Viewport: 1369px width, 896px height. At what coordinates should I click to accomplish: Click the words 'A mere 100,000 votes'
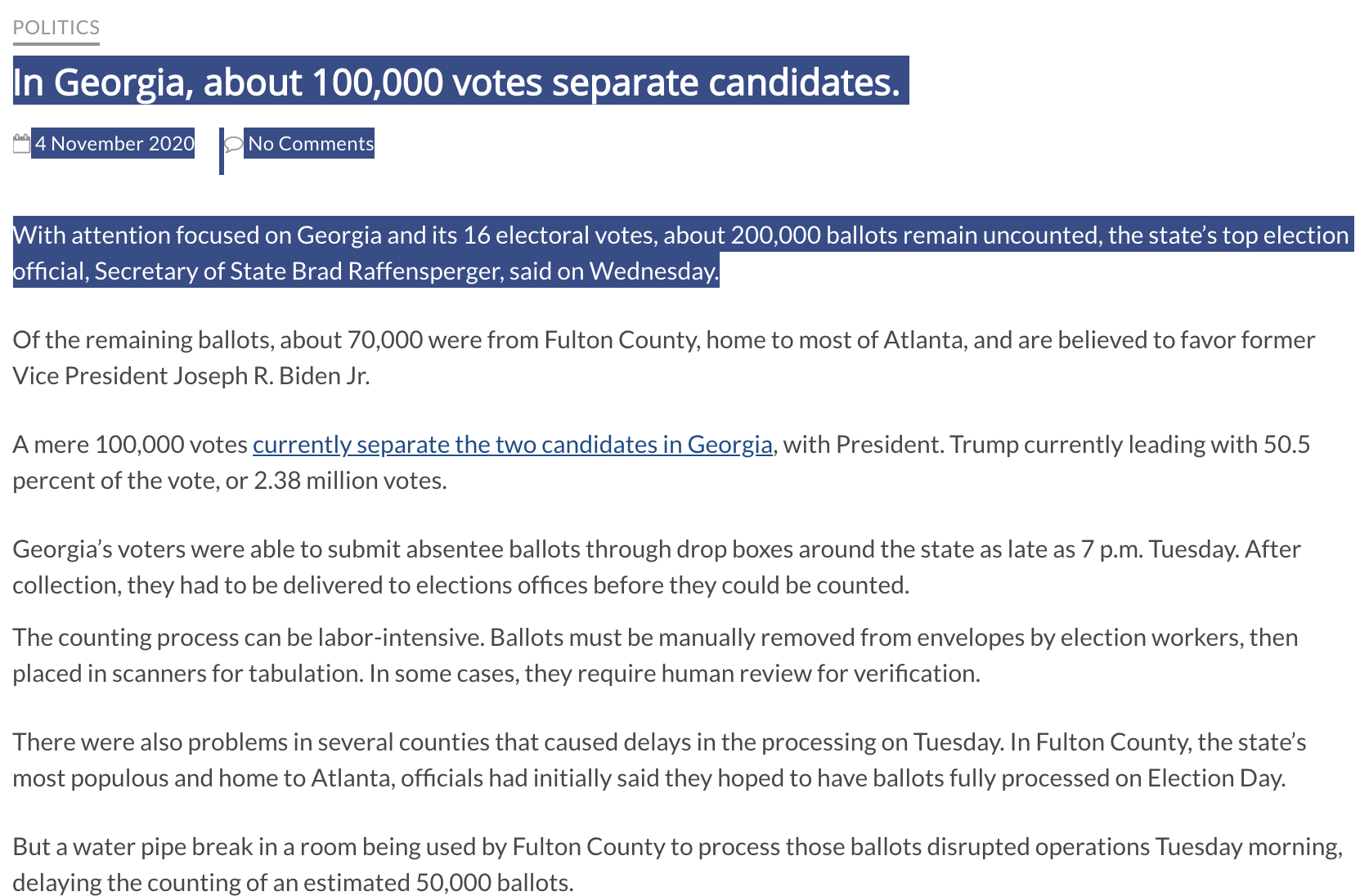click(x=130, y=445)
